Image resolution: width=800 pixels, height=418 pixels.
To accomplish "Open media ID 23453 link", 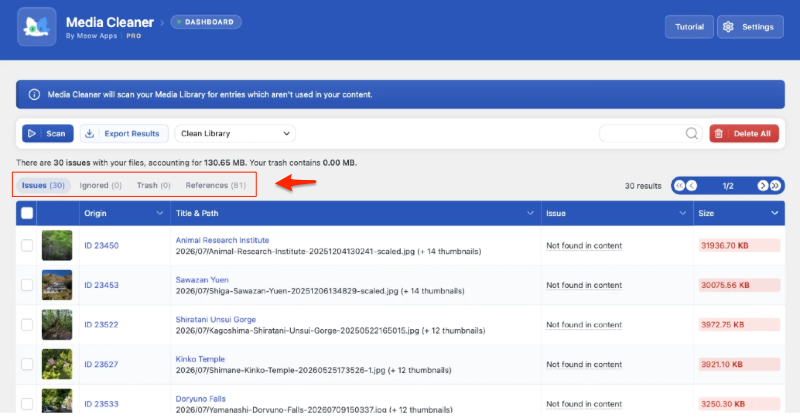I will (101, 285).
